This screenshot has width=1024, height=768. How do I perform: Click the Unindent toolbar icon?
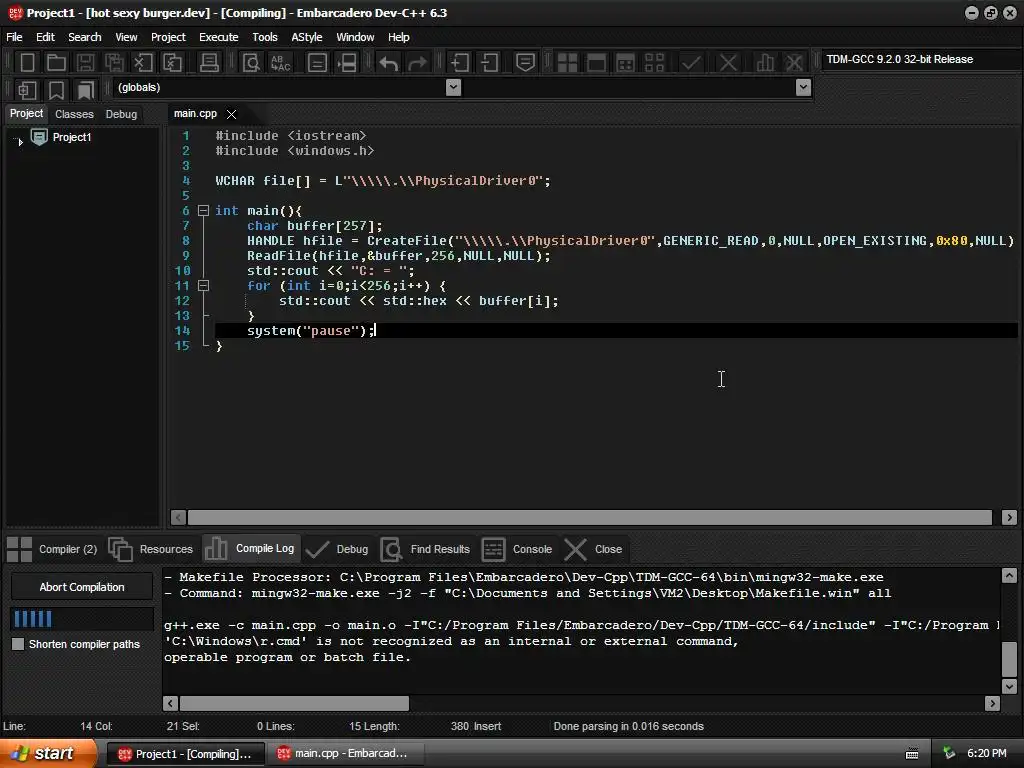point(489,63)
